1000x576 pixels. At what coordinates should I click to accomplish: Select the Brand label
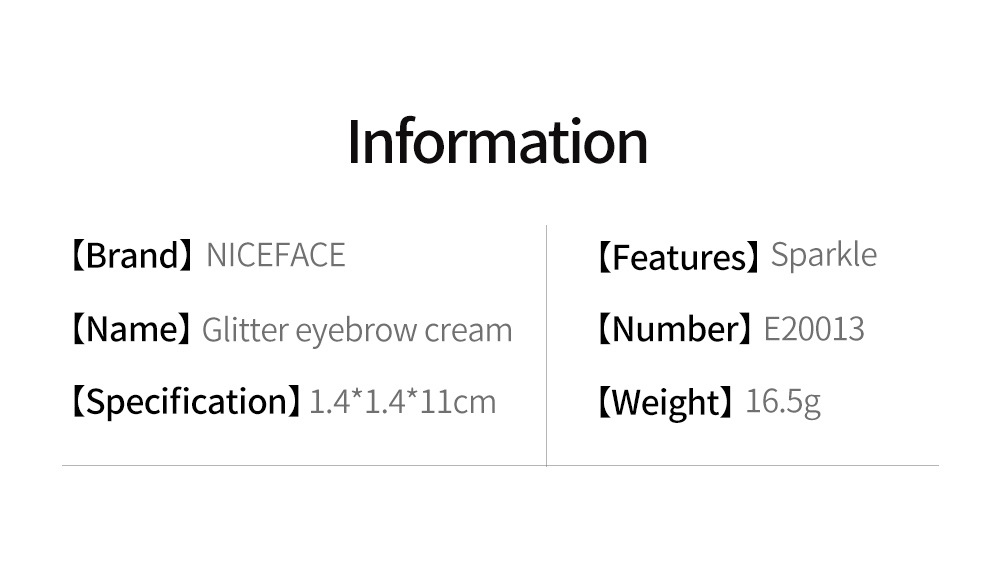click(132, 256)
